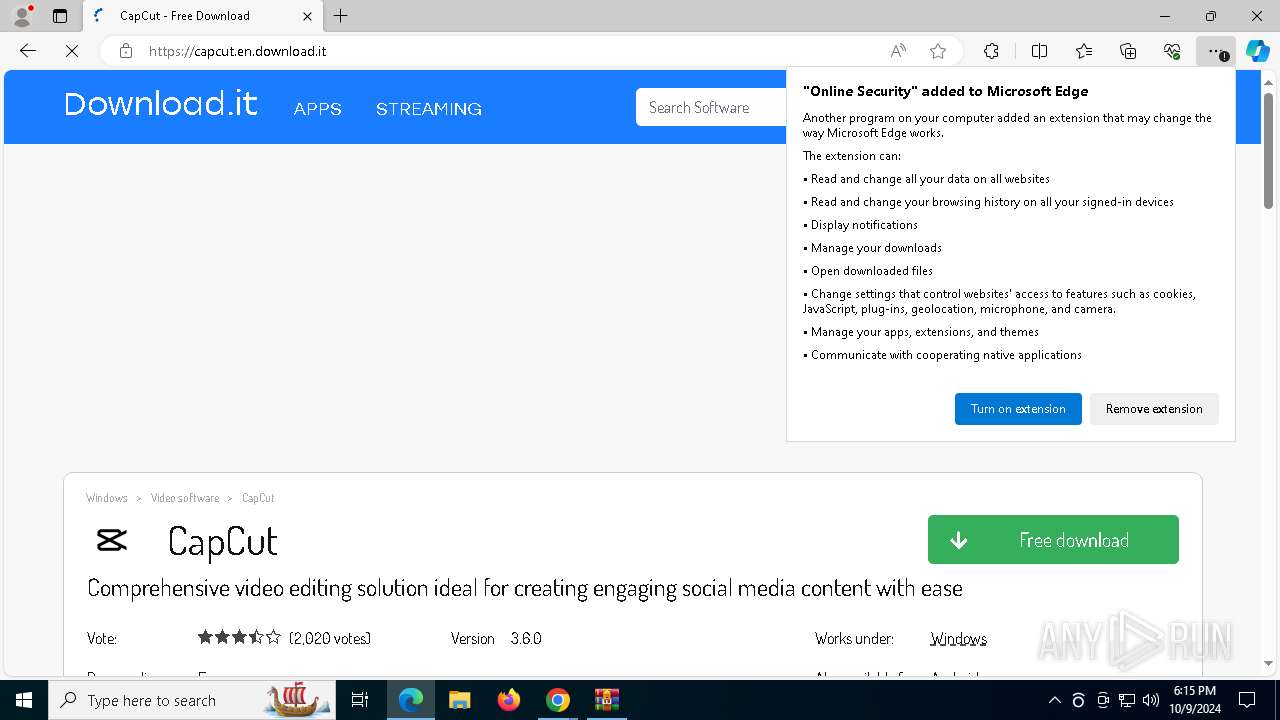Click the star rating
The image size is (1280, 720).
pos(239,637)
